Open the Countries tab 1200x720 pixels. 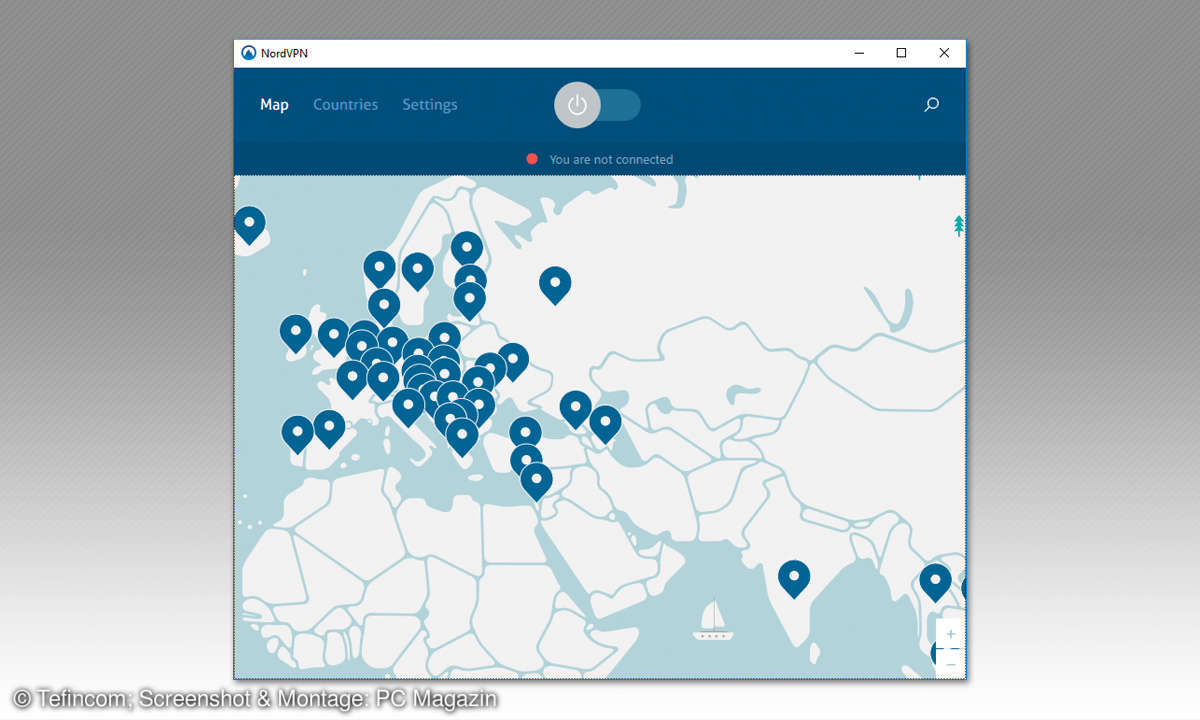pyautogui.click(x=345, y=104)
